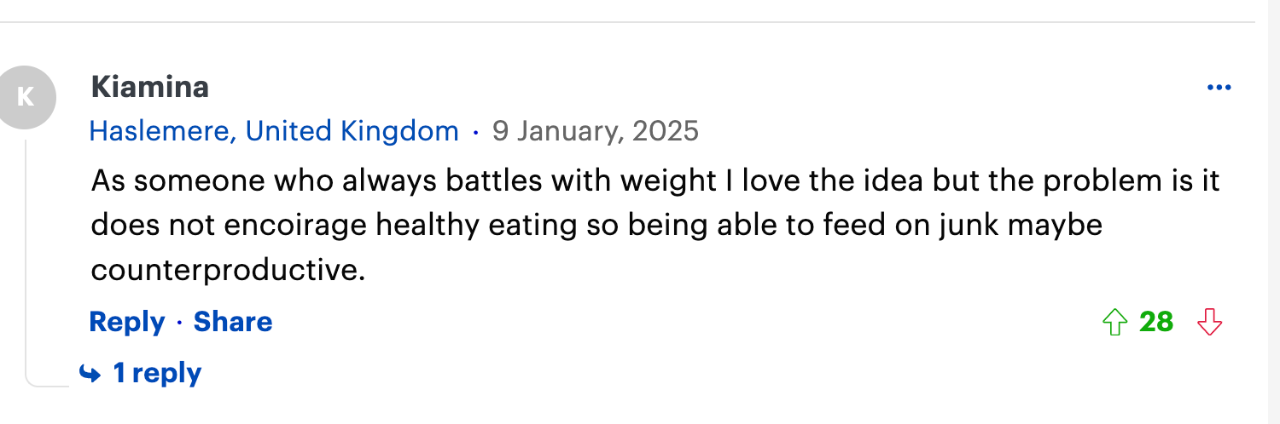Collapse thread using the vertical line
Viewport: 1280px width, 424px height.
(27, 255)
